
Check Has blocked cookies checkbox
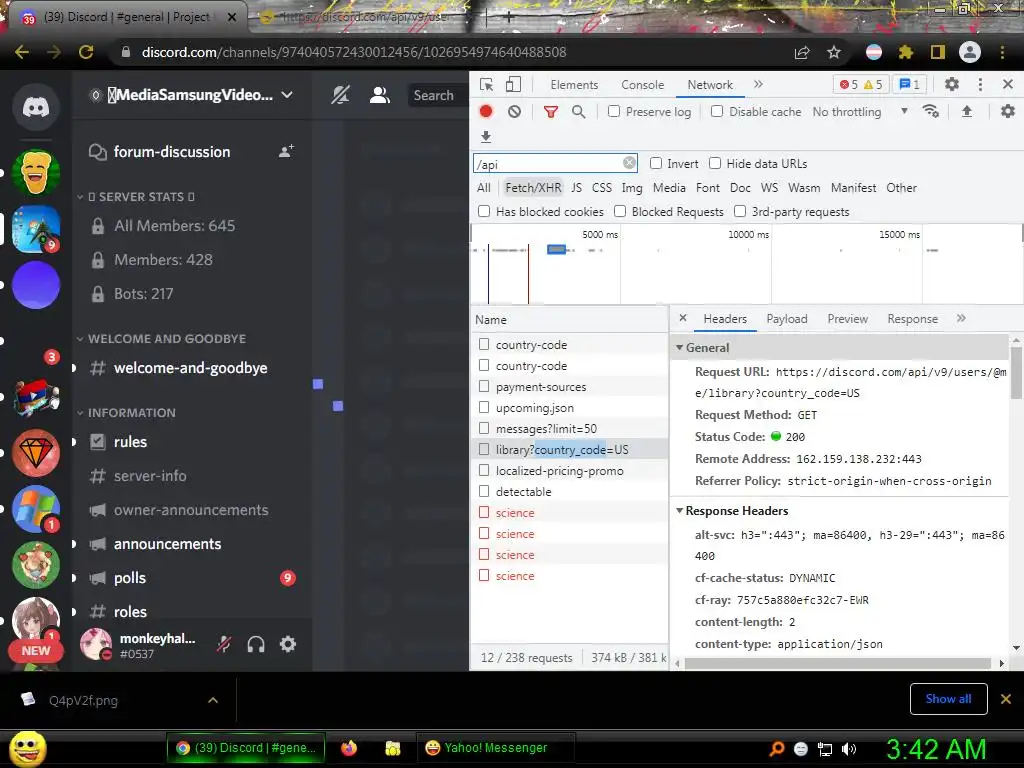click(484, 211)
